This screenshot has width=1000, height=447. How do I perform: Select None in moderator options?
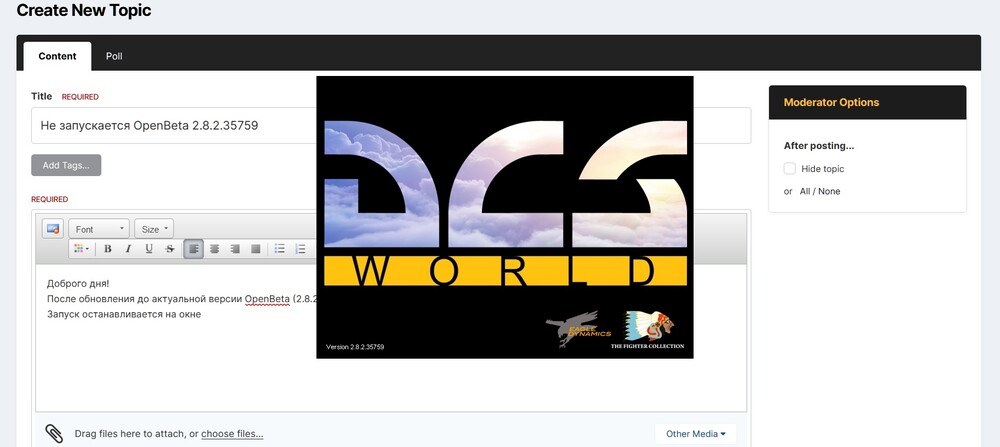pos(829,191)
